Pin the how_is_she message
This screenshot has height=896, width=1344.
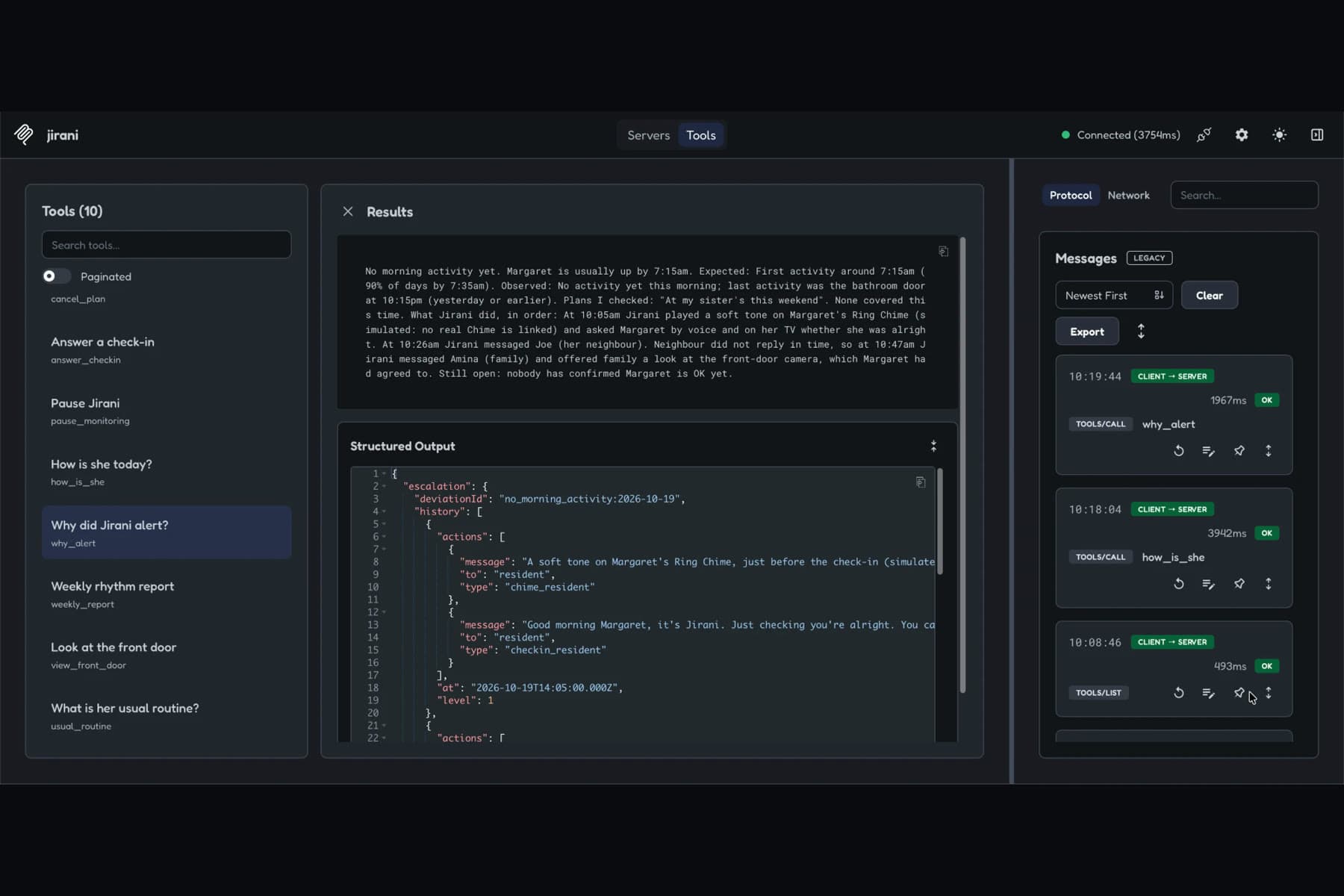point(1239,584)
